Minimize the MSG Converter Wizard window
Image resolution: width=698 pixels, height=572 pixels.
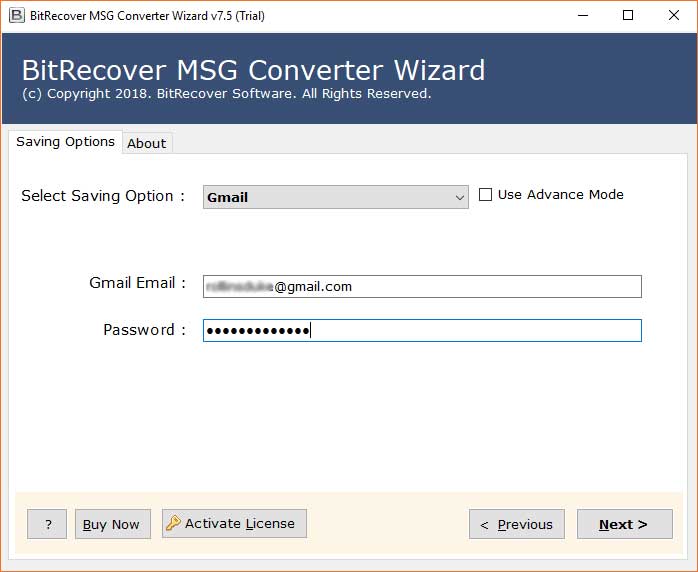[583, 16]
